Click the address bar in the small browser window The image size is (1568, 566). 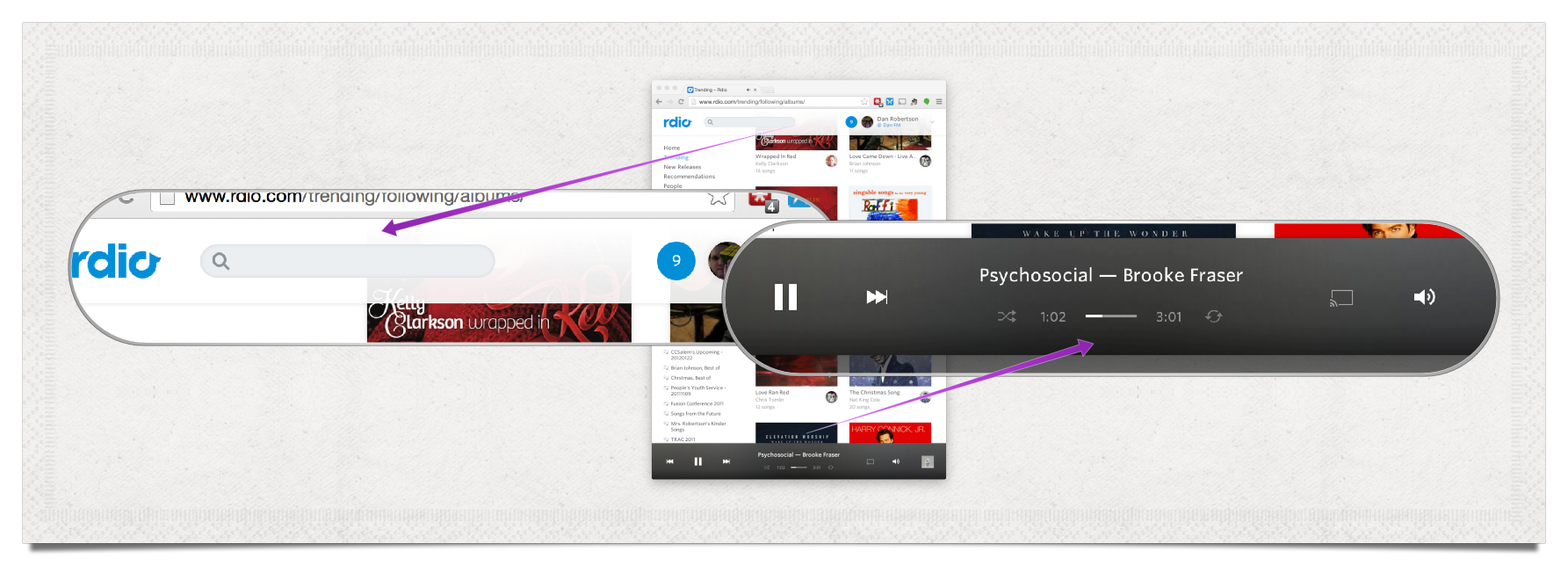tap(777, 102)
